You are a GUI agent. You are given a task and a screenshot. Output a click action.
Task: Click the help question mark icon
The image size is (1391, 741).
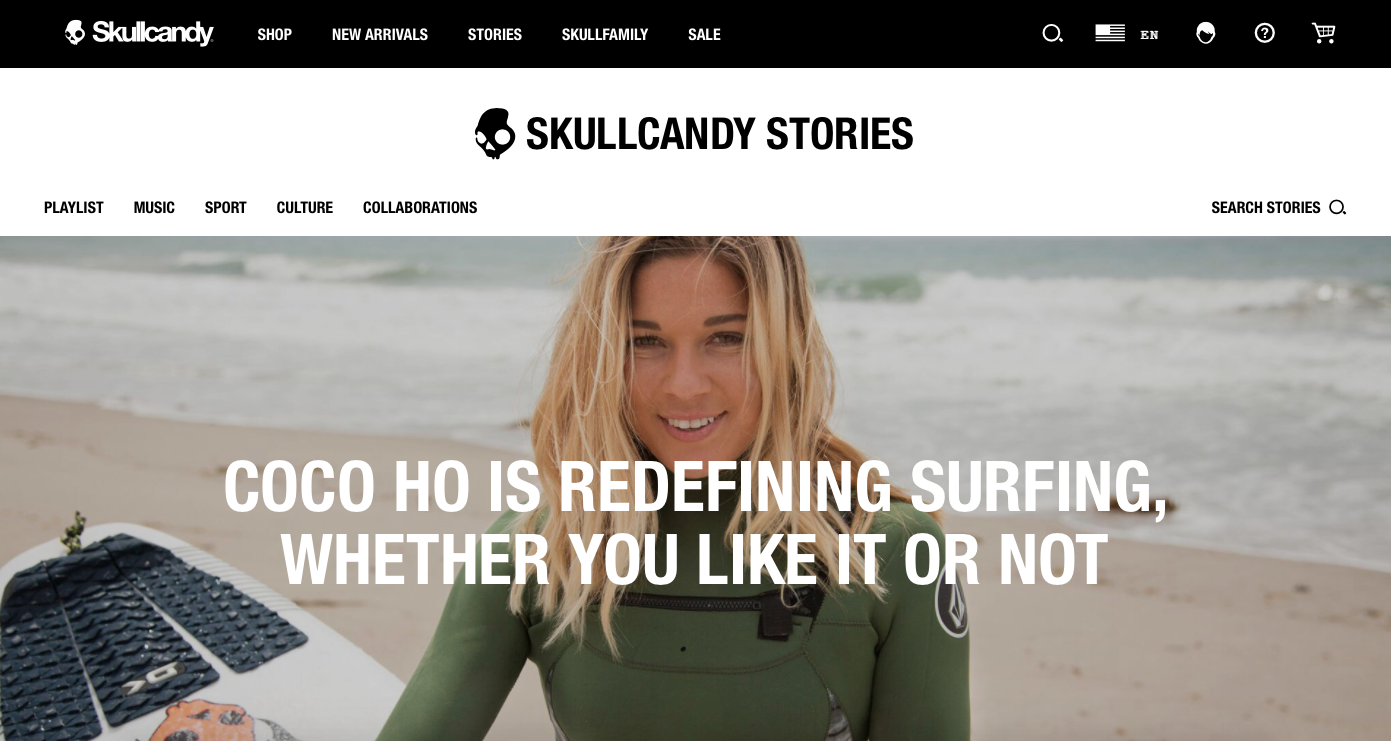(x=1265, y=33)
